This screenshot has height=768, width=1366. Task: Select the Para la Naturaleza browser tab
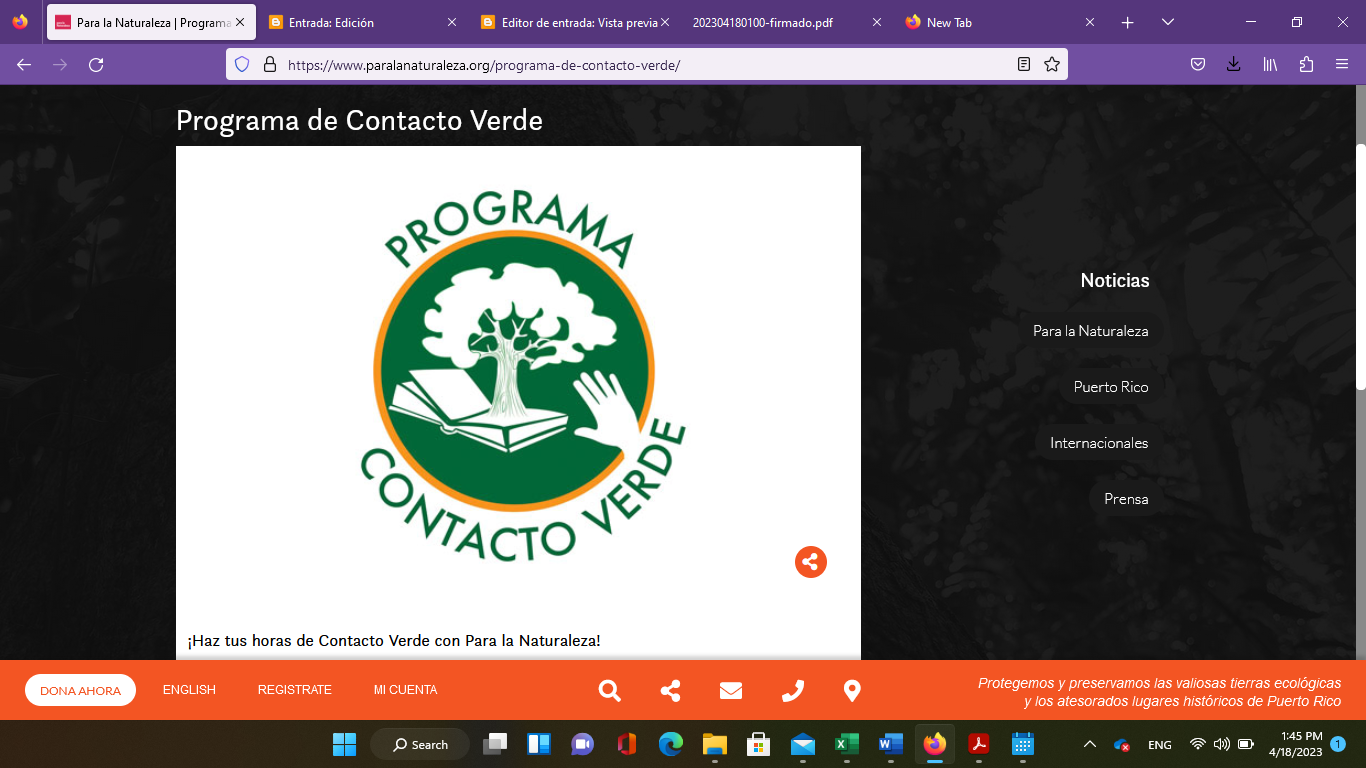click(x=150, y=22)
